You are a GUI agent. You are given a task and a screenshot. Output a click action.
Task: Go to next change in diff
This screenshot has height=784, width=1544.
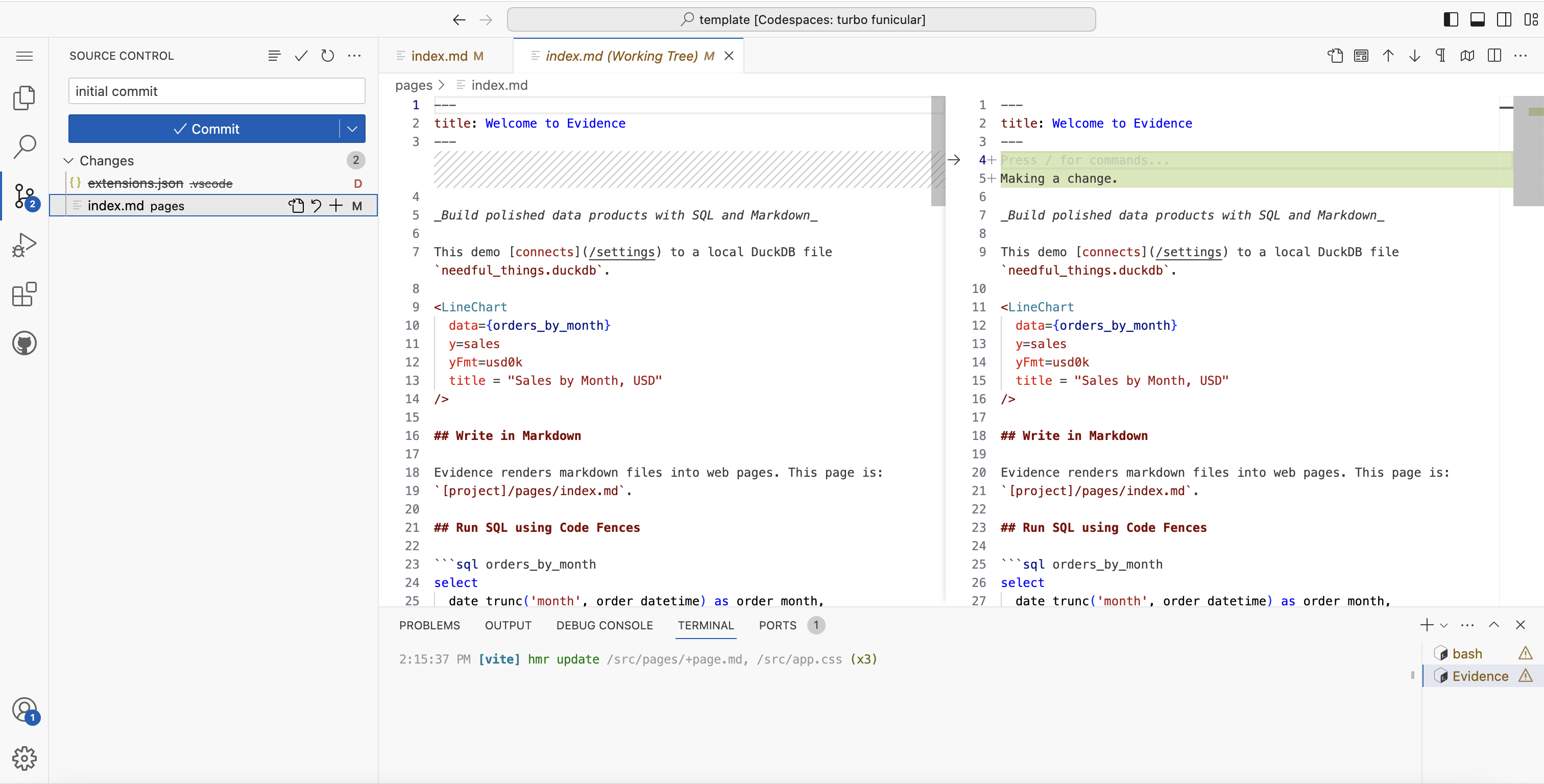[x=1414, y=56]
